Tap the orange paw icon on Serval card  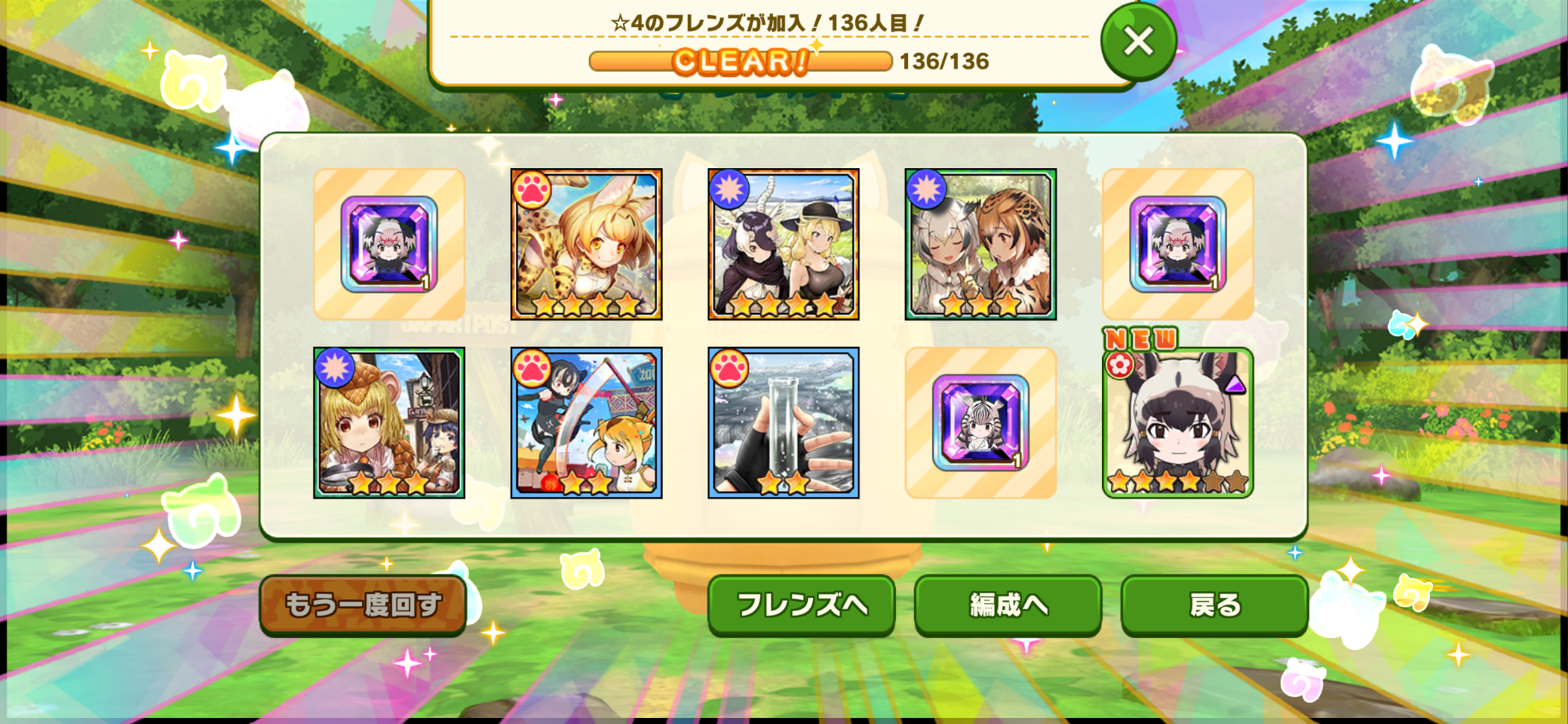(x=532, y=190)
